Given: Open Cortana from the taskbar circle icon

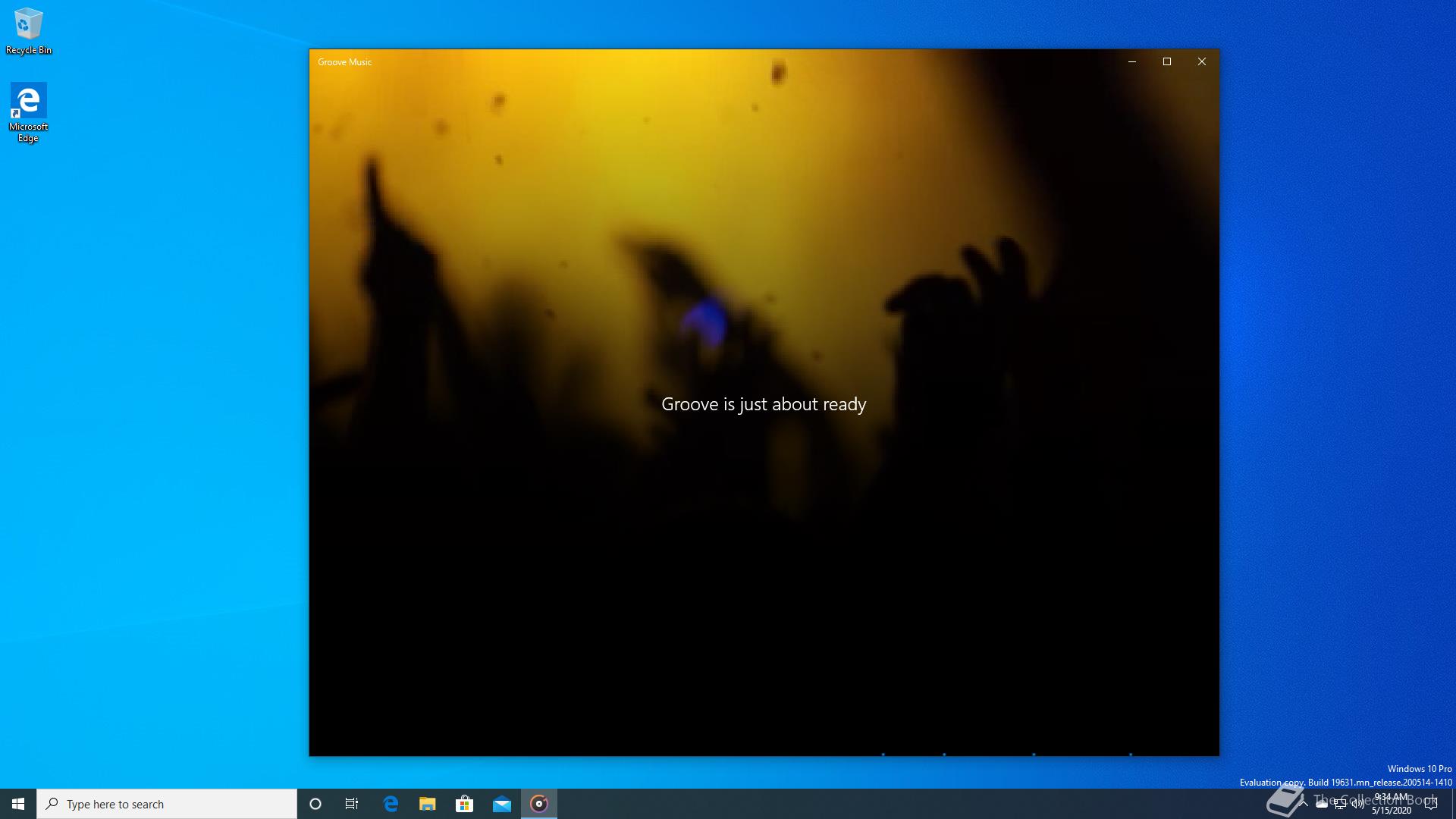Looking at the screenshot, I should 315,804.
